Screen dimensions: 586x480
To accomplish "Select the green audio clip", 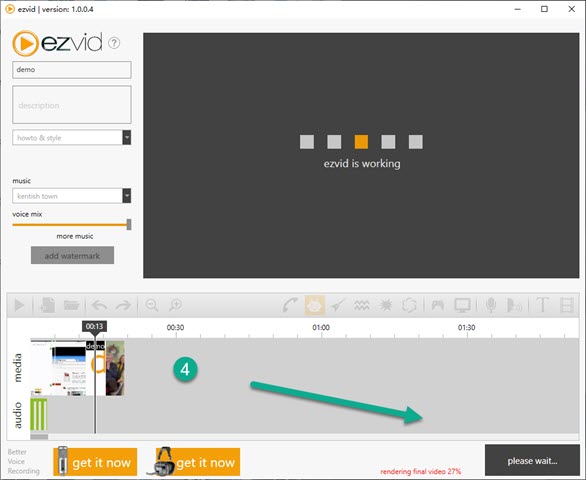I will tap(38, 415).
